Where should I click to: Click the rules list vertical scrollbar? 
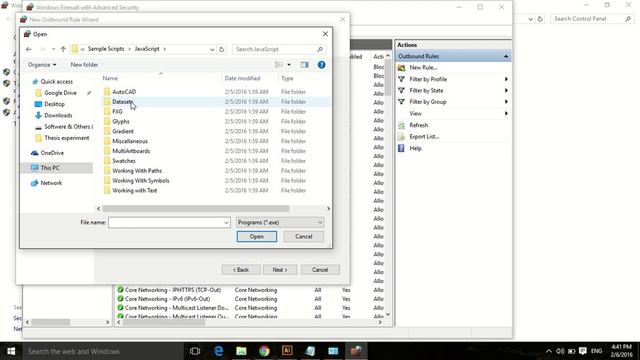[388, 78]
